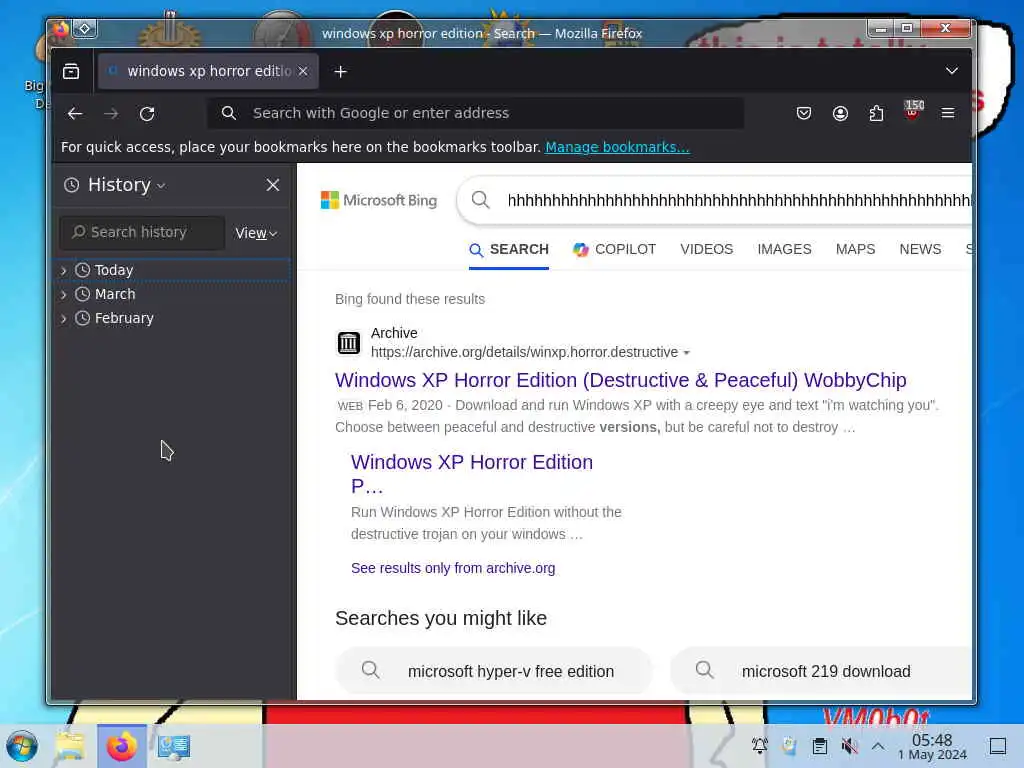Open the archive.org URL dropdown arrow
This screenshot has height=768, width=1024.
coord(686,353)
